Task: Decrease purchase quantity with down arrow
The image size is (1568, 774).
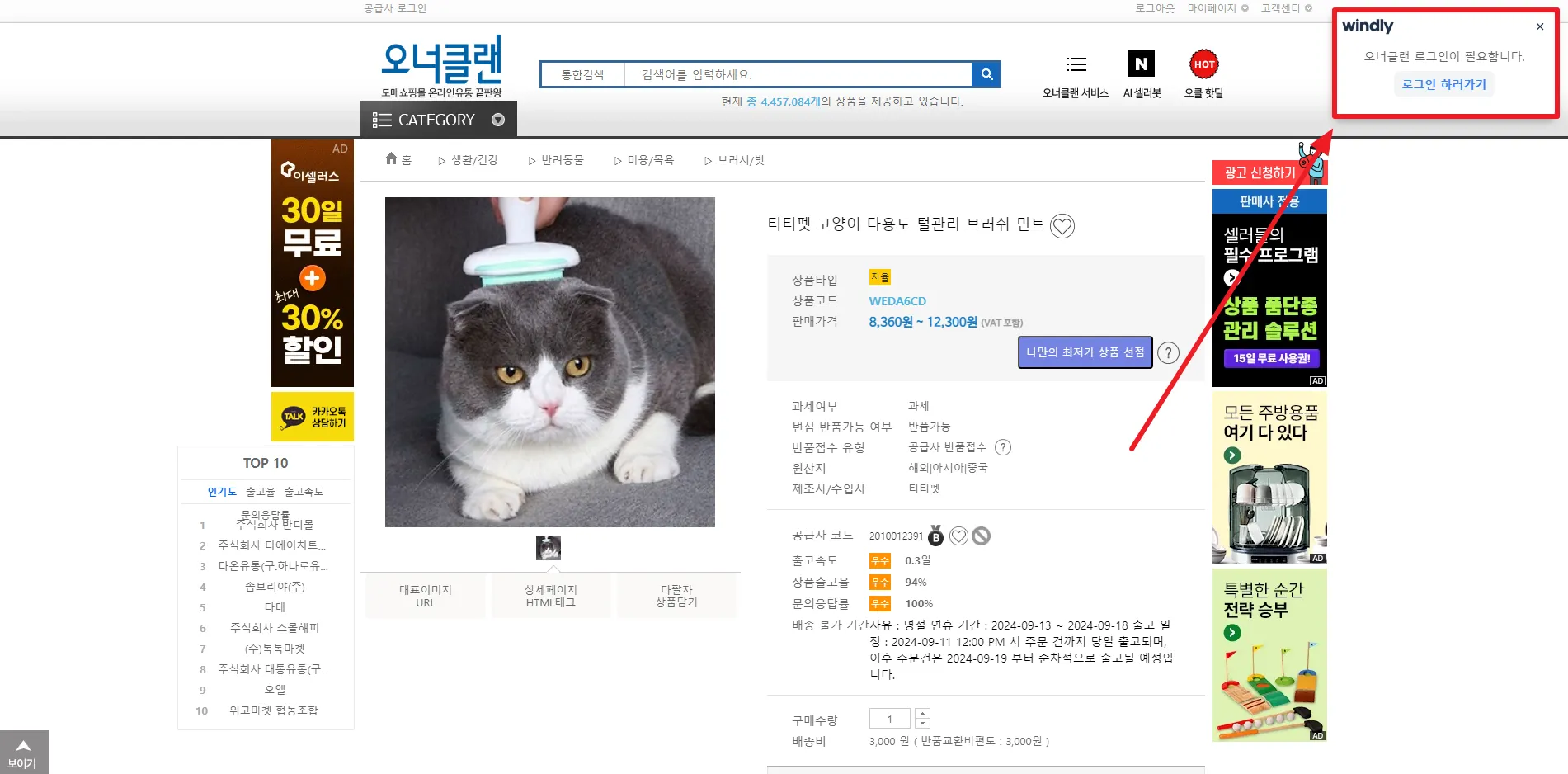Action: (922, 724)
